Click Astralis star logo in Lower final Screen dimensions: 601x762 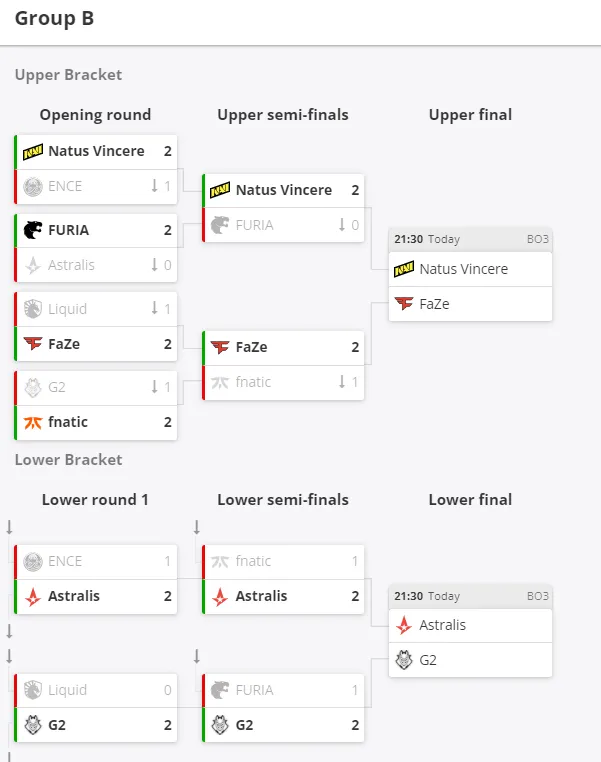pyautogui.click(x=404, y=625)
